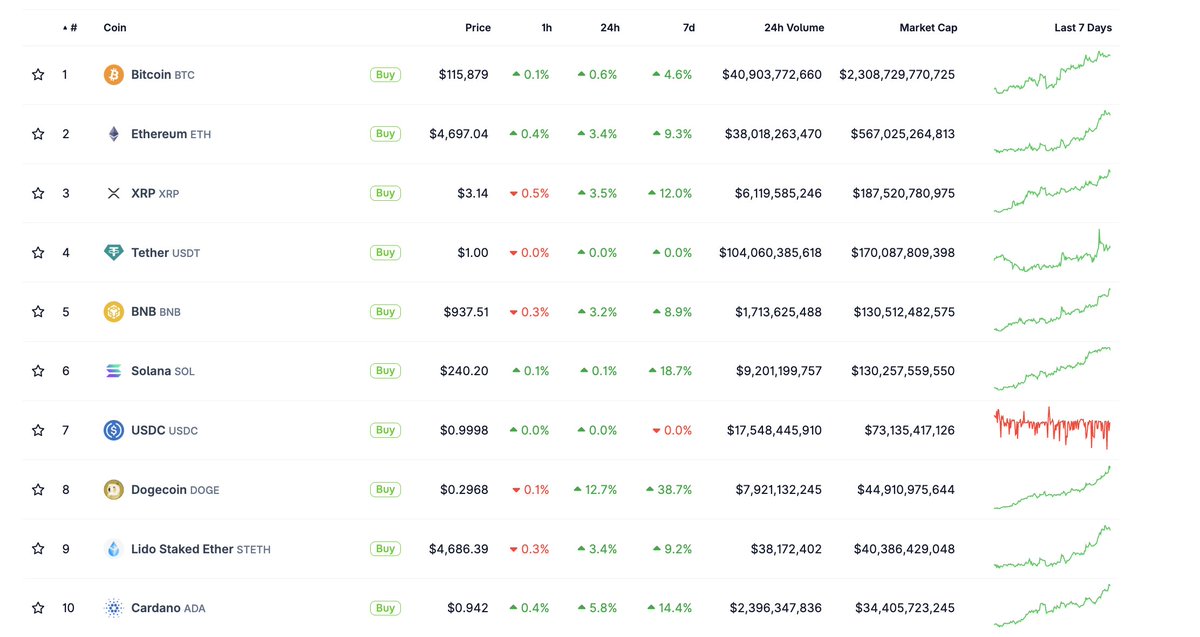Toggle the Cardano favorite star

(x=38, y=608)
